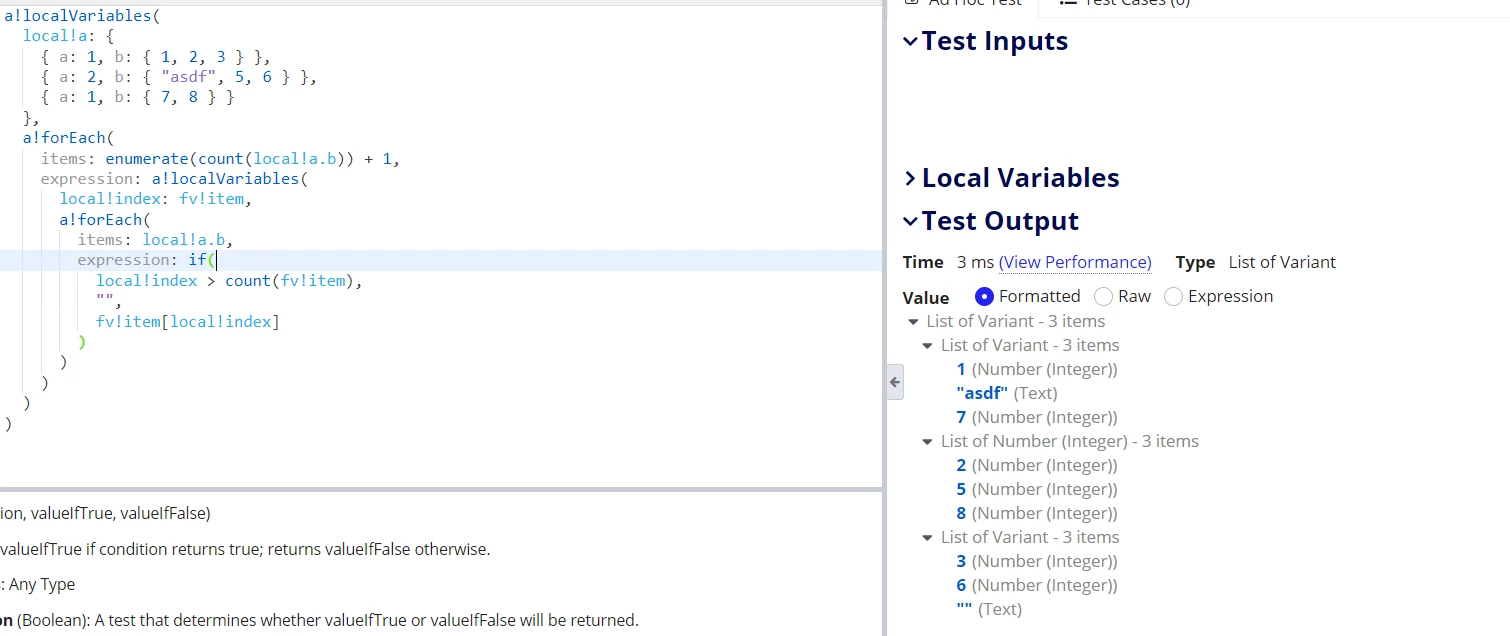Collapse the first nested List of Variant

click(927, 346)
